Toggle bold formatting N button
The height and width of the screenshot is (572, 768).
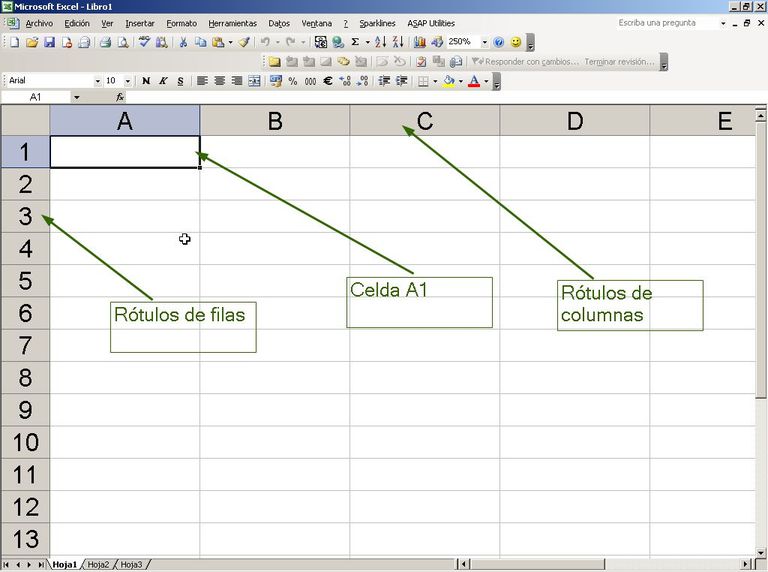click(146, 81)
